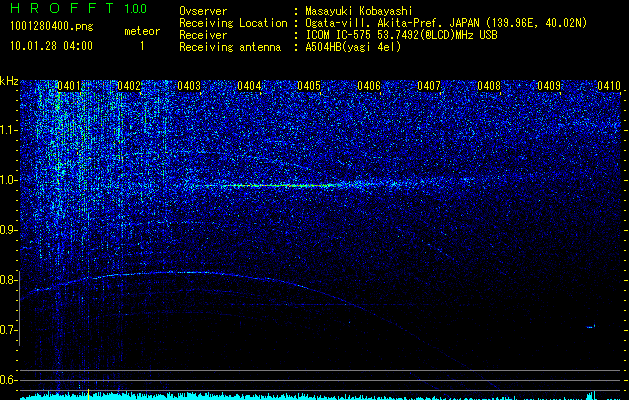Click the A504HB(yagi 4el) antenna text
The height and width of the screenshot is (400, 629).
(x=353, y=47)
